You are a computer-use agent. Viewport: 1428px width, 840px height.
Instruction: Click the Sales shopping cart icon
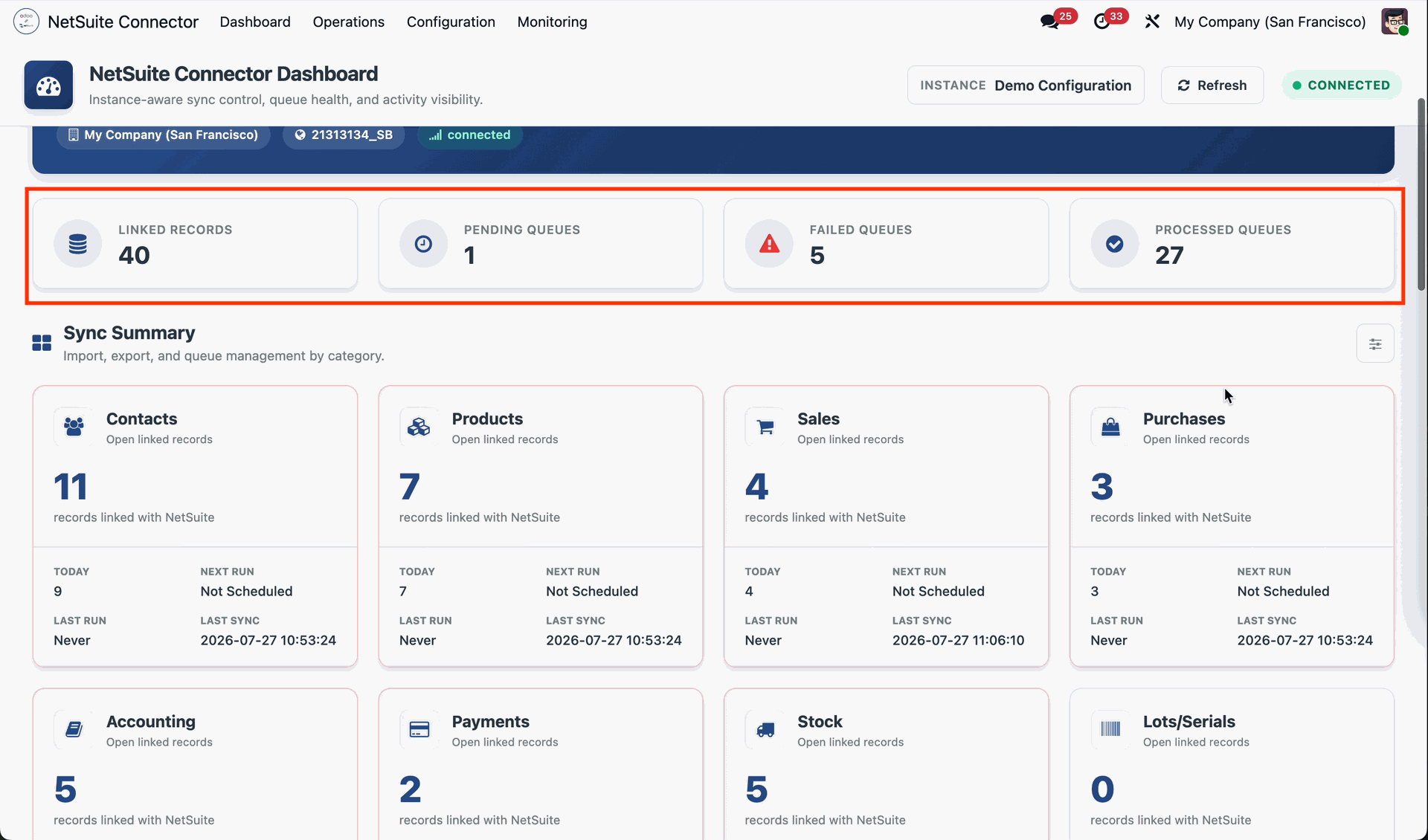point(765,427)
